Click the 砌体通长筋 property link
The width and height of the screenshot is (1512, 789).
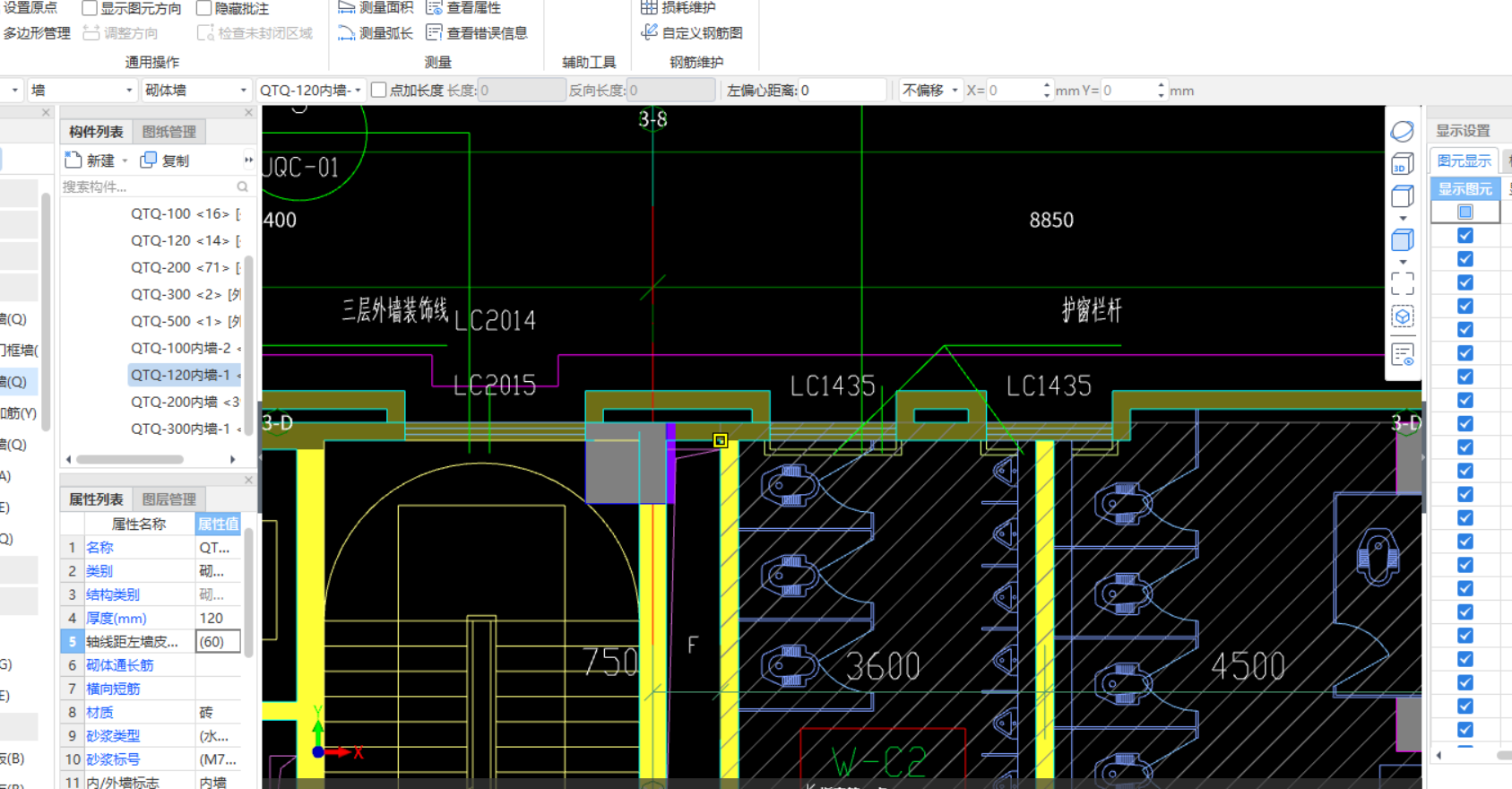tap(120, 665)
